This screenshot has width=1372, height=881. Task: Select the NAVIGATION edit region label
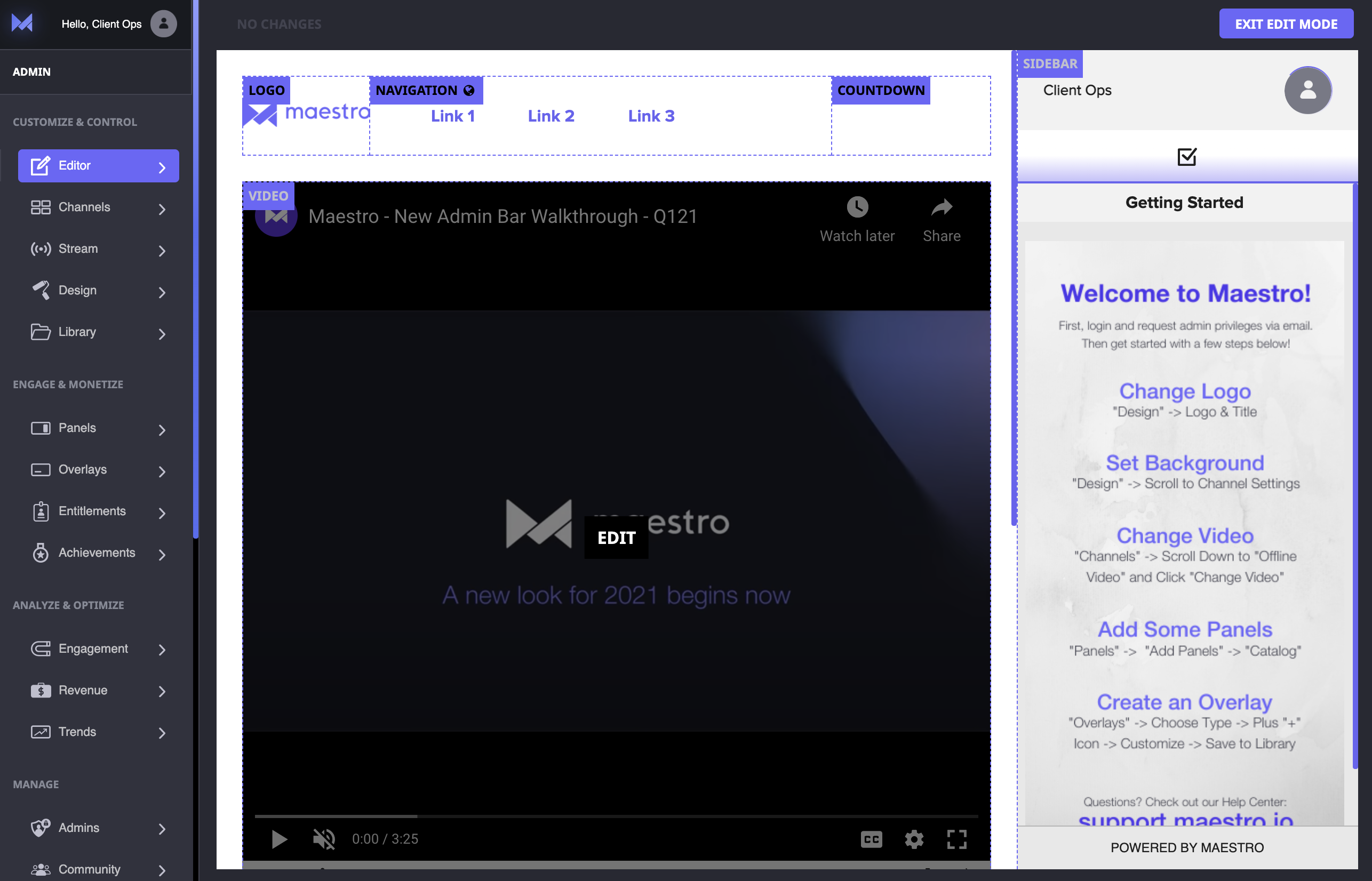pyautogui.click(x=426, y=90)
